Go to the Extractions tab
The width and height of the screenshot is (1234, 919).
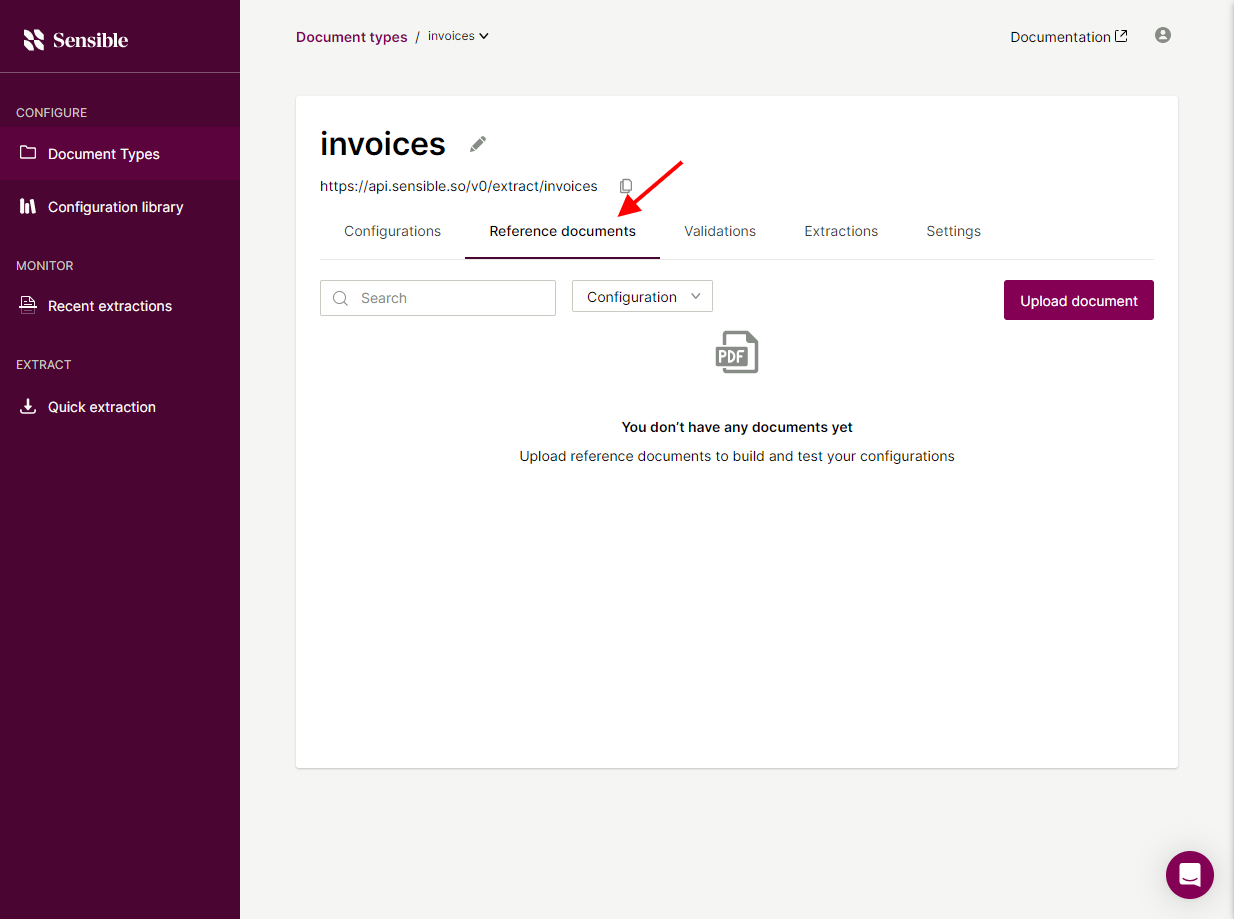coord(841,231)
